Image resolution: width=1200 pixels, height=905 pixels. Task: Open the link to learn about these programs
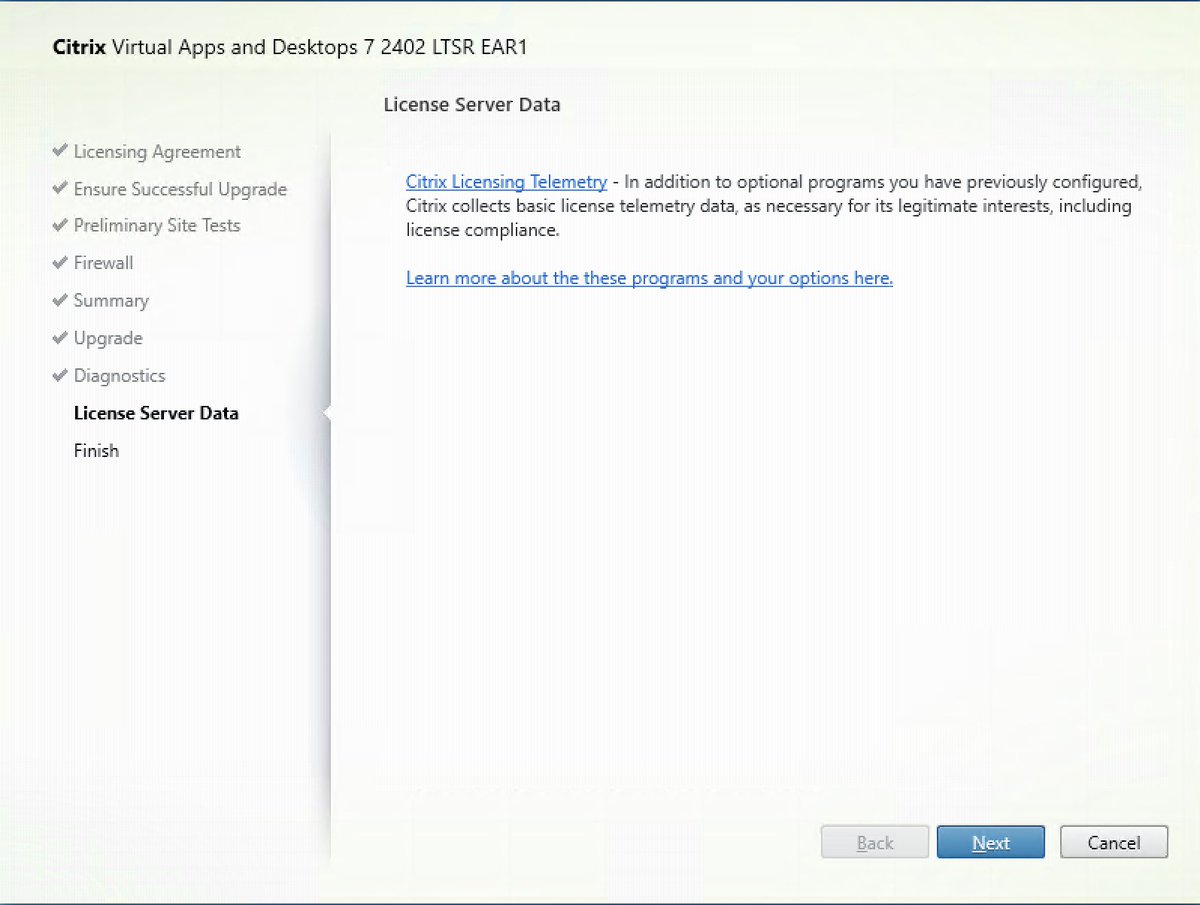(648, 278)
